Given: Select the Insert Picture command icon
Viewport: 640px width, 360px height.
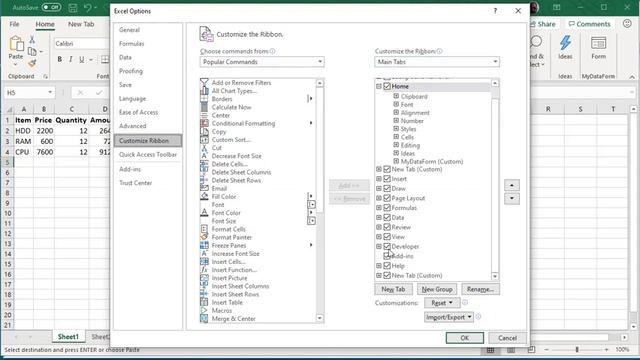Looking at the screenshot, I should coord(204,278).
